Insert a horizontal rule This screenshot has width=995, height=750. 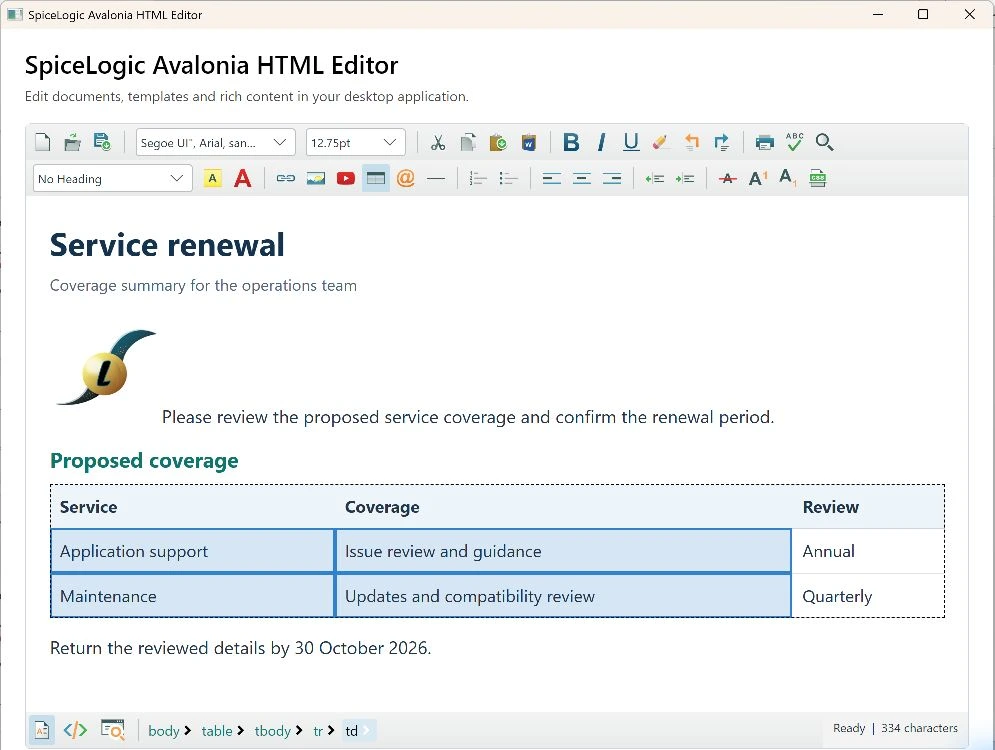point(436,179)
